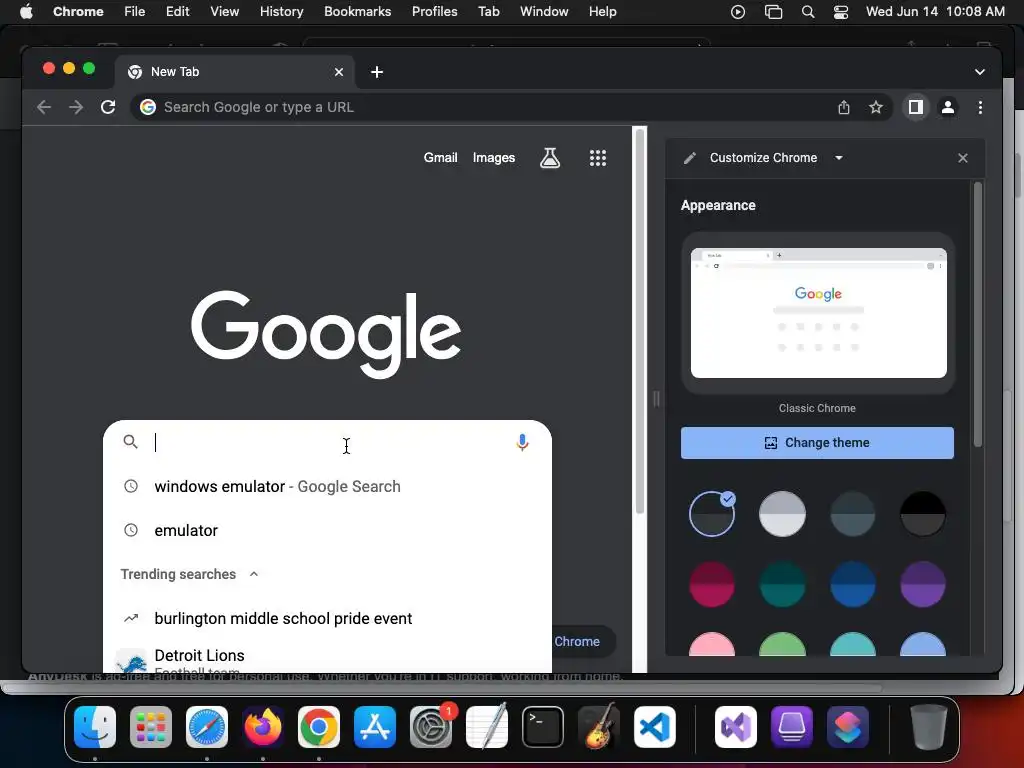Click the pencil icon beside Customize Chrome

click(690, 158)
